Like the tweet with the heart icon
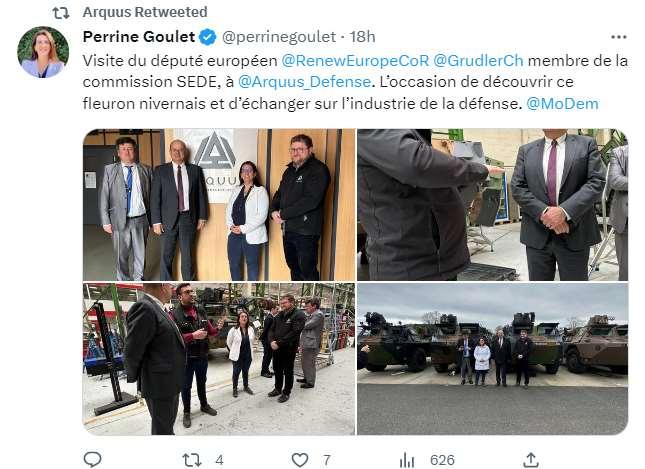This screenshot has width=645, height=469. tap(300, 460)
